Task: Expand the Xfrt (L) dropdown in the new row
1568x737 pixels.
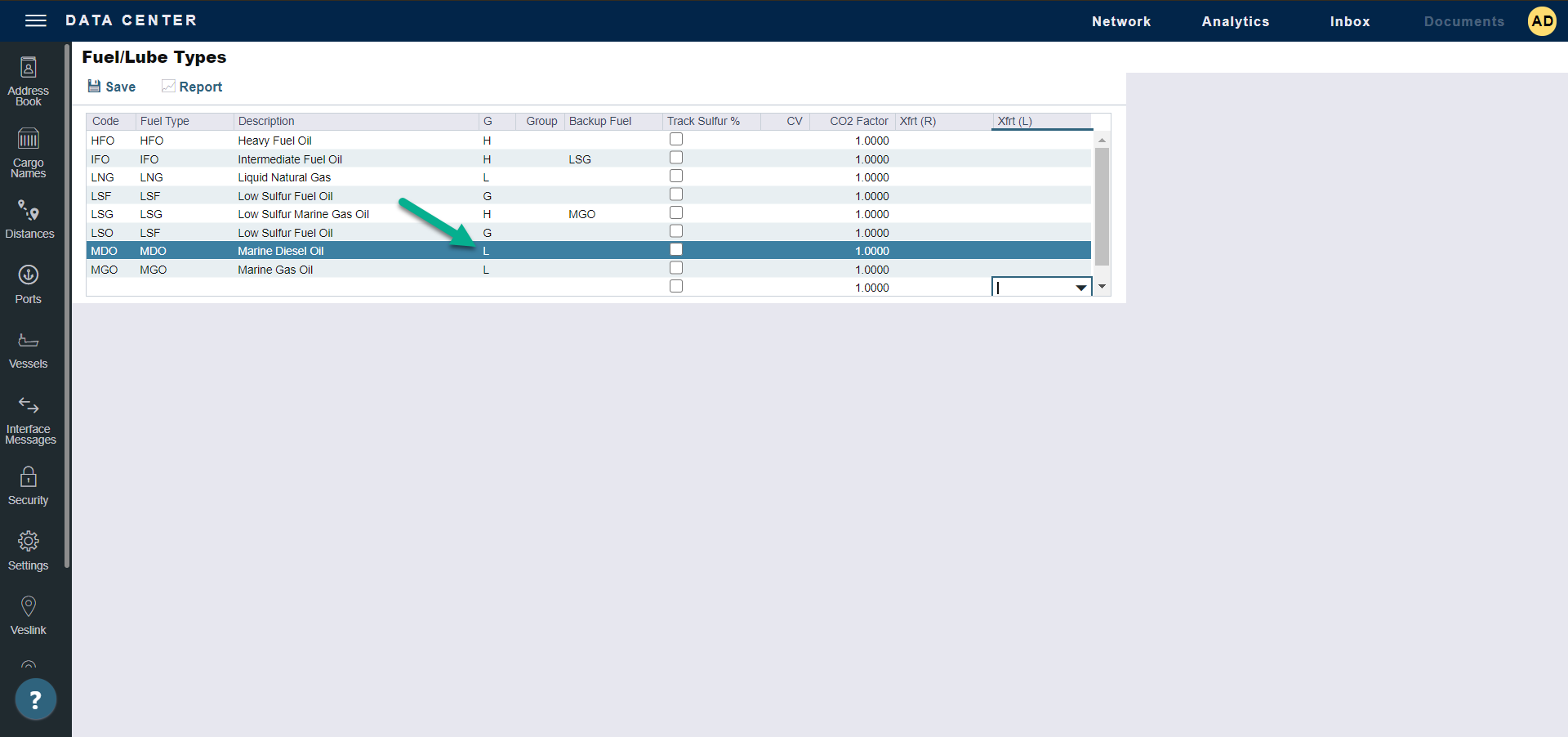Action: tap(1080, 288)
